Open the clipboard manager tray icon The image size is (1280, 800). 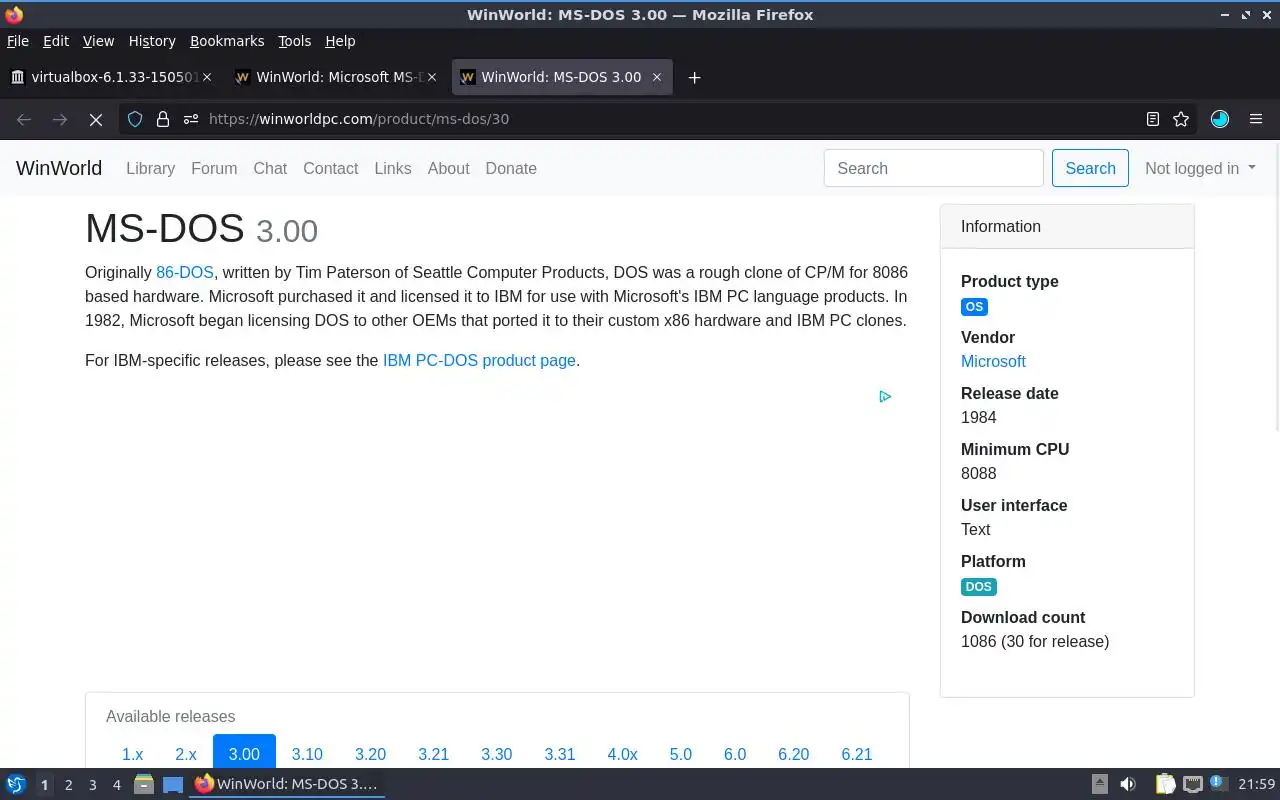pyautogui.click(x=1165, y=784)
